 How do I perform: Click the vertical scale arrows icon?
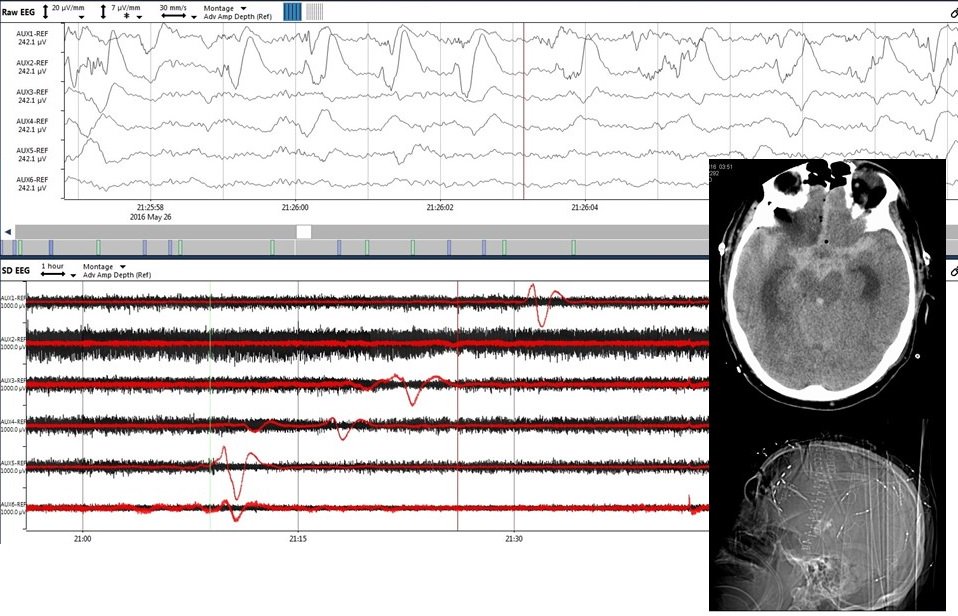click(45, 12)
